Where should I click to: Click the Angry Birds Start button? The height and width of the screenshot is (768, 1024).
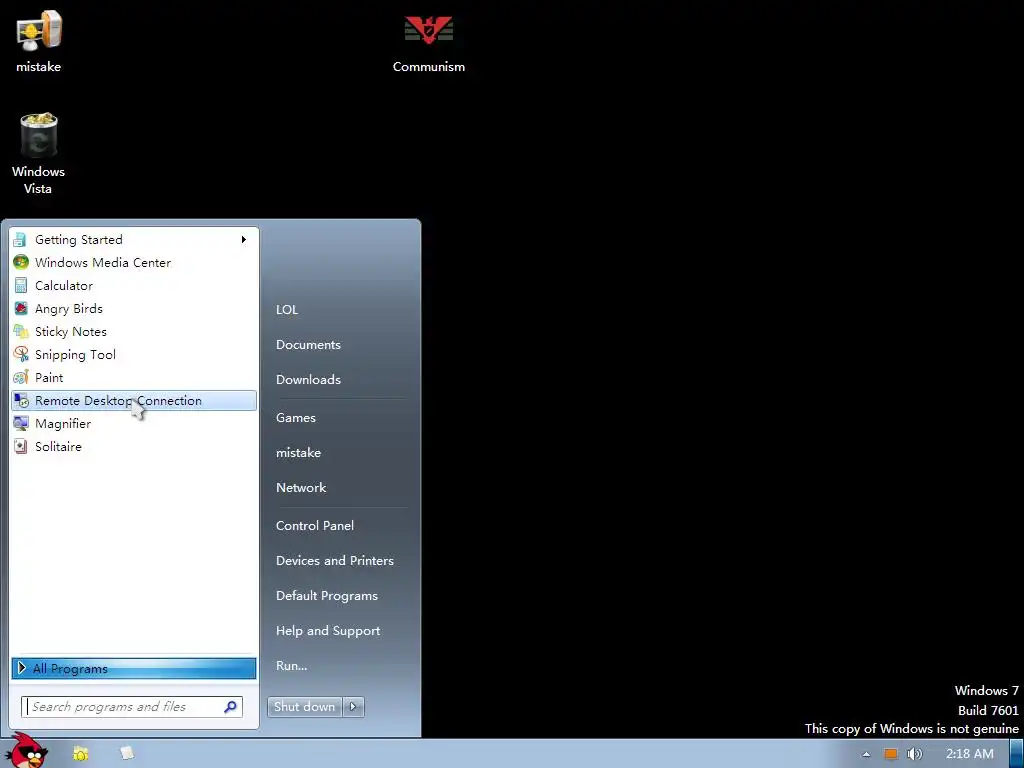click(x=27, y=752)
